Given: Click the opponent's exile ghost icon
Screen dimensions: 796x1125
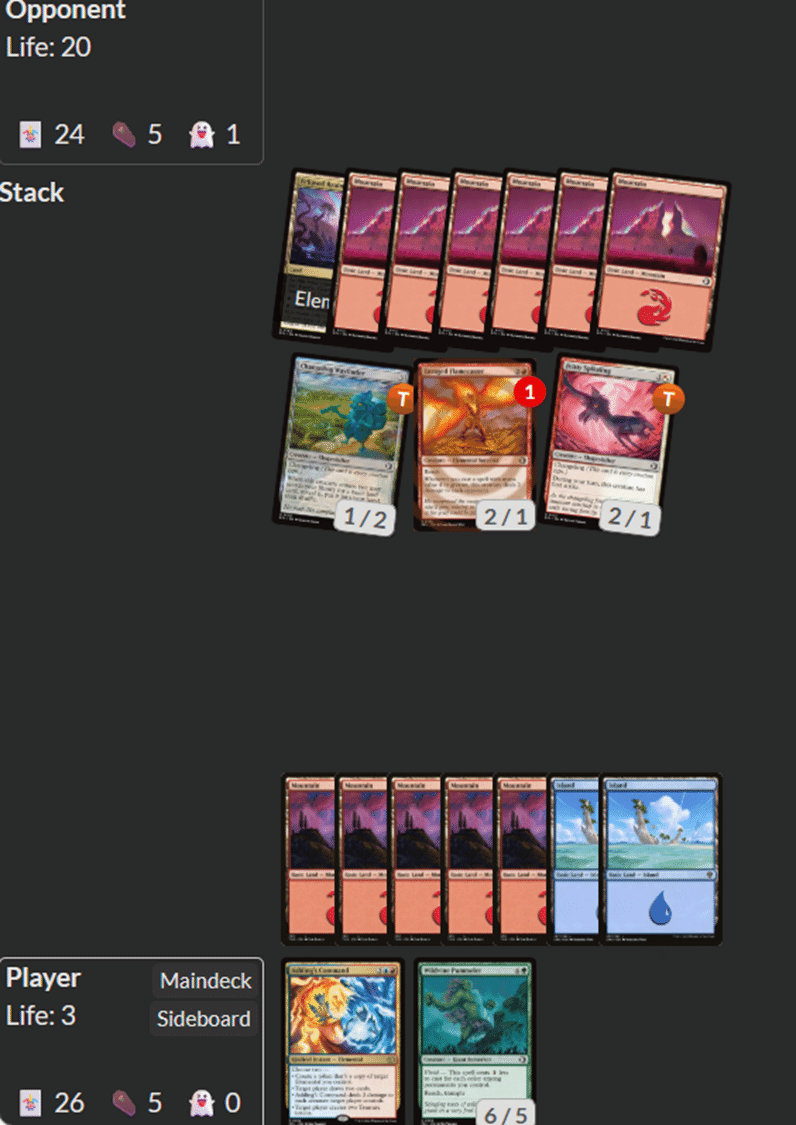Looking at the screenshot, I should click(202, 134).
